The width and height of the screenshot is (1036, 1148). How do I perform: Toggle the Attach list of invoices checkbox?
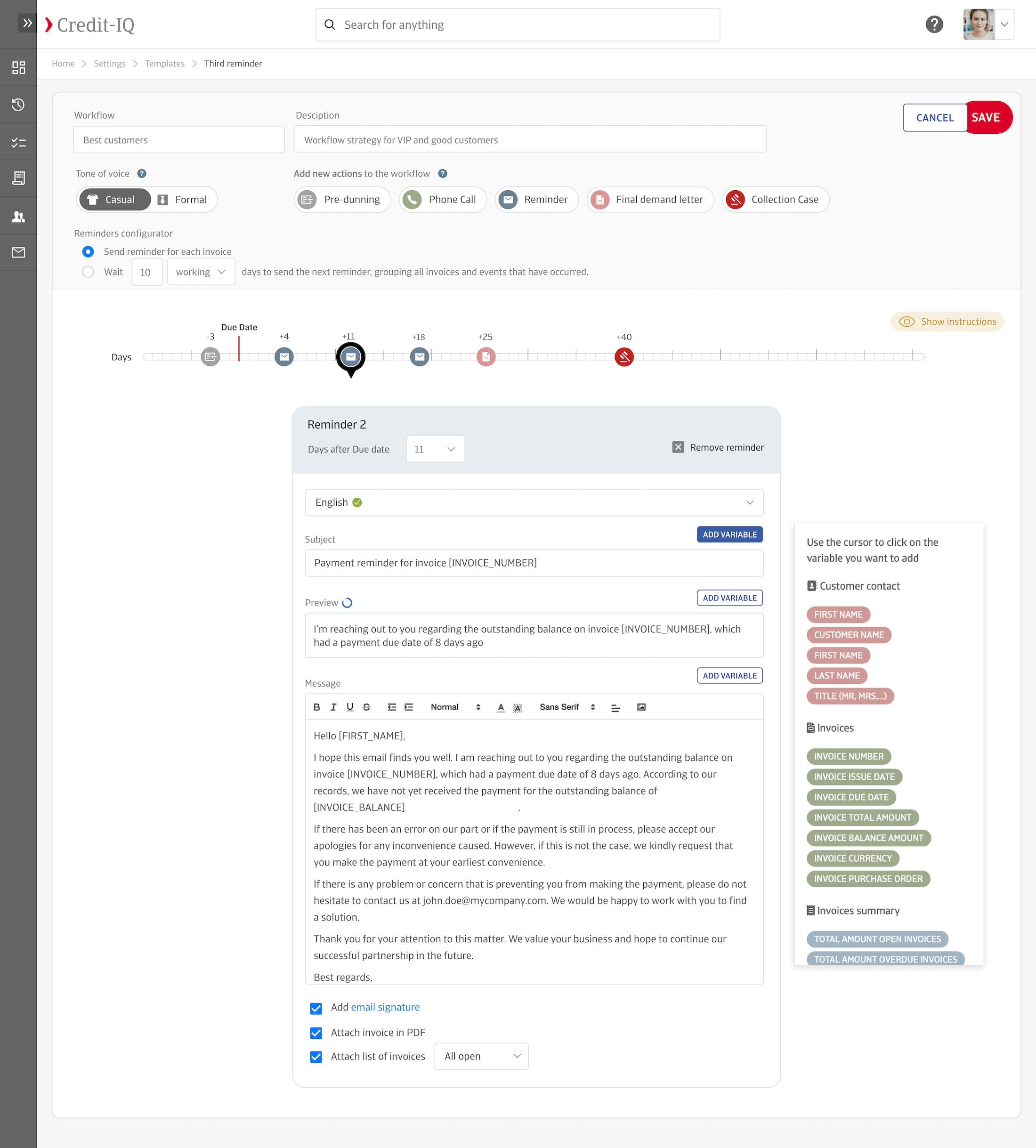317,1055
